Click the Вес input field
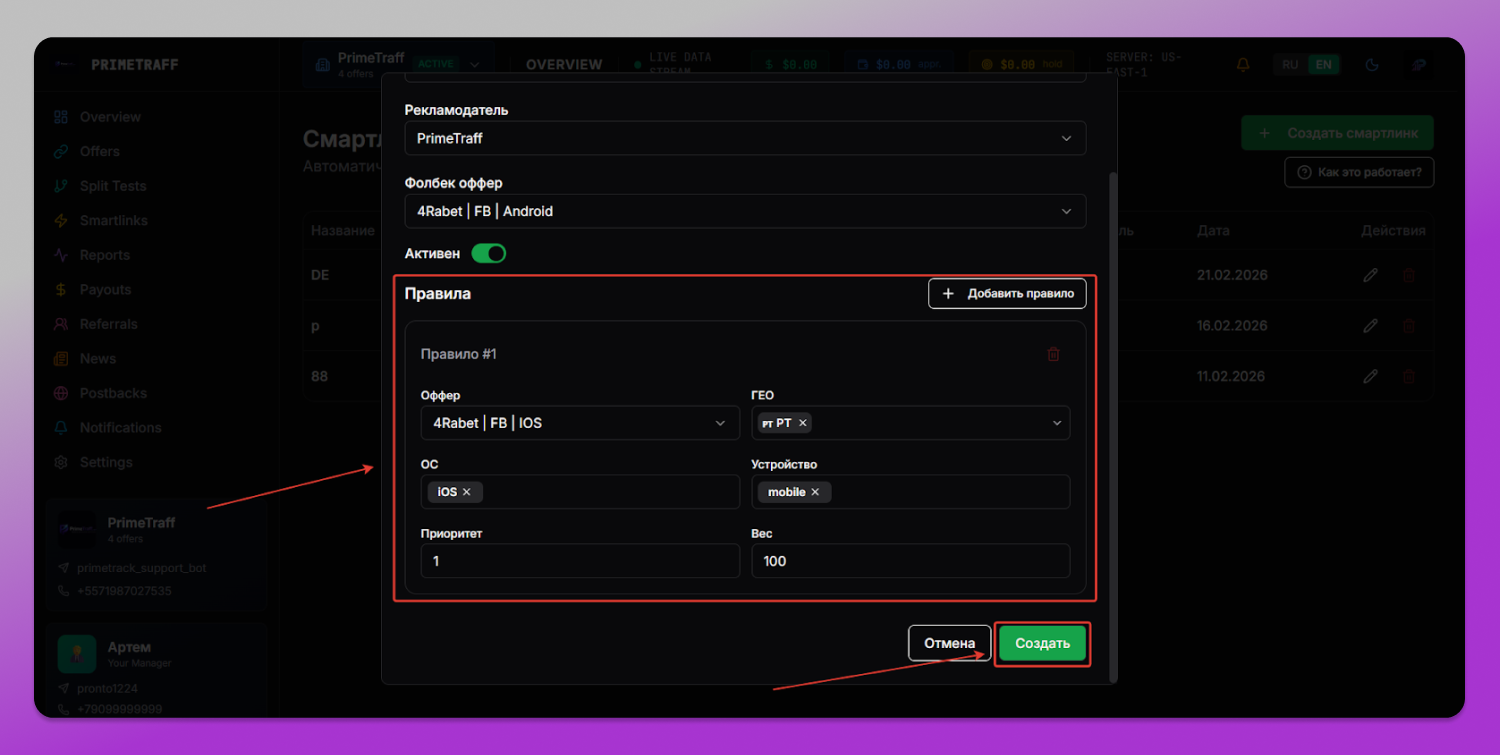The height and width of the screenshot is (755, 1500). 911,561
